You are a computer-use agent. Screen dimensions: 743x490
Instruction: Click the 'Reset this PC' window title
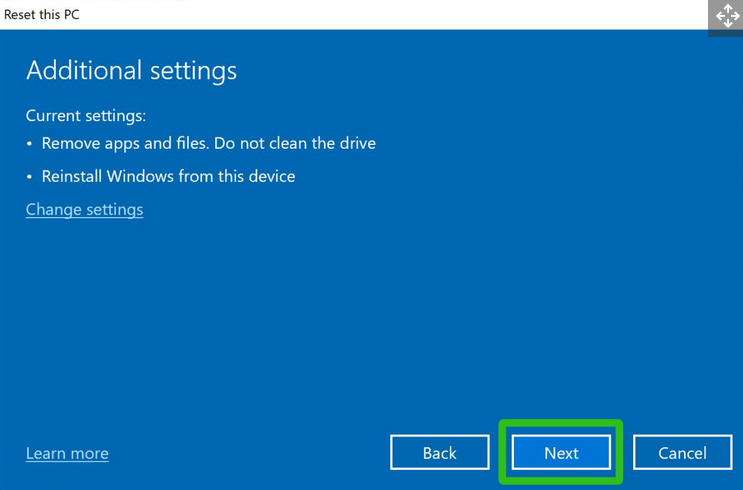pos(42,15)
